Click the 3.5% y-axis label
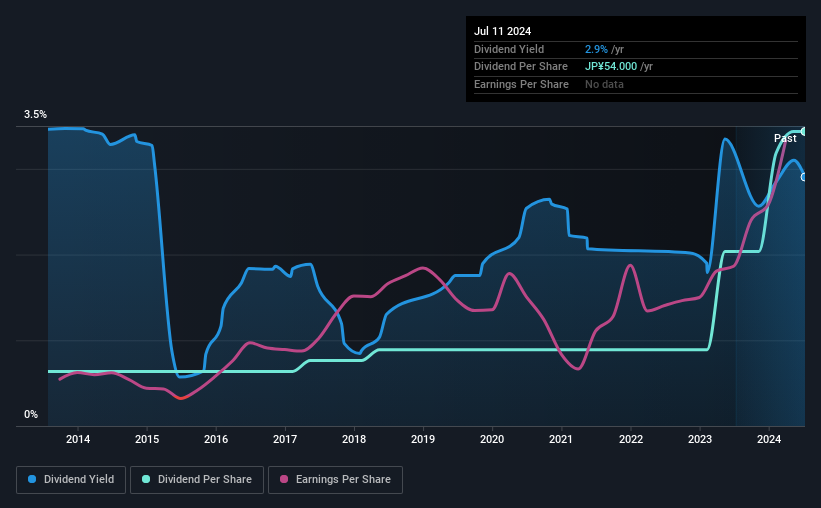 point(35,114)
